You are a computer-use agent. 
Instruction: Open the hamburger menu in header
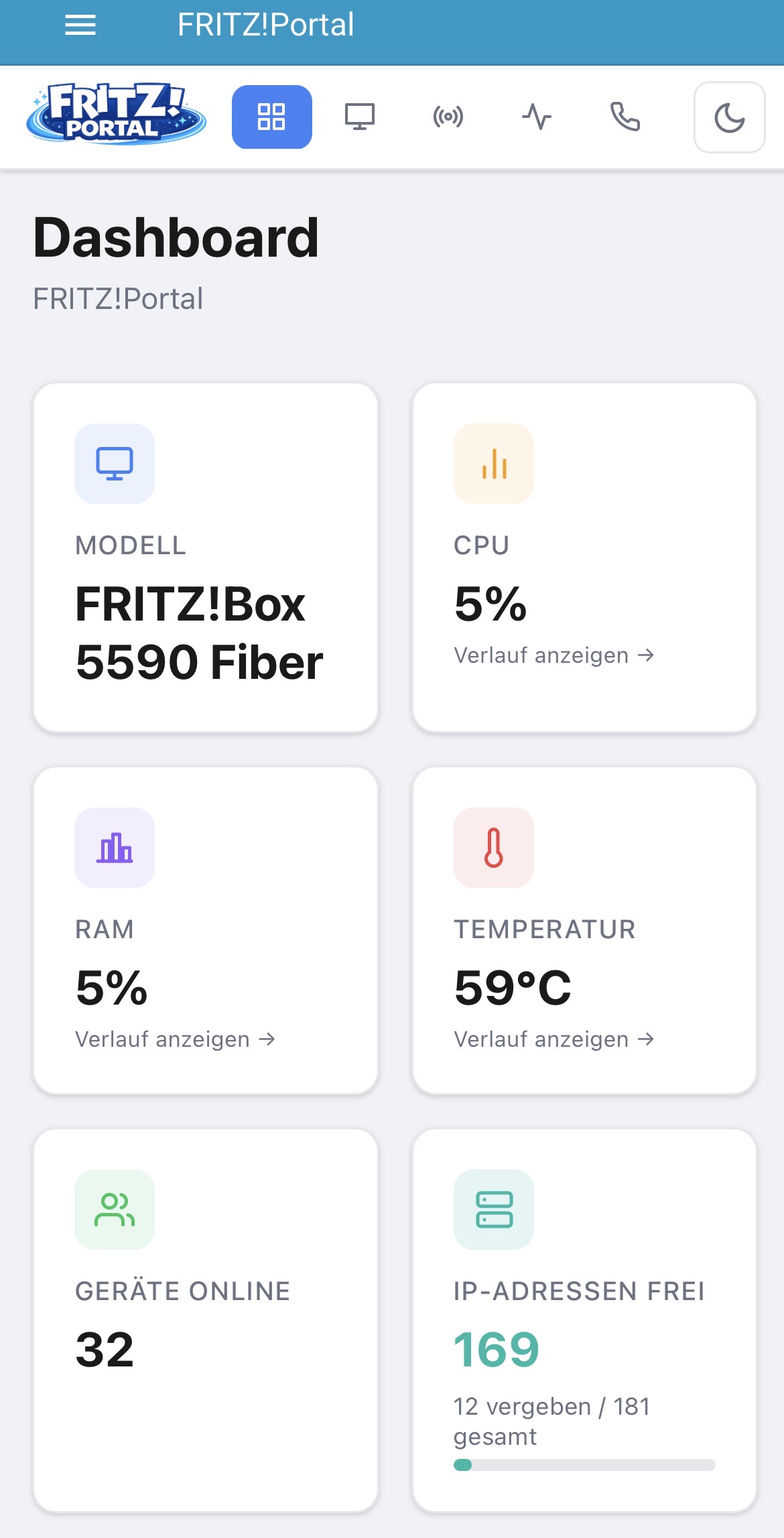[80, 25]
